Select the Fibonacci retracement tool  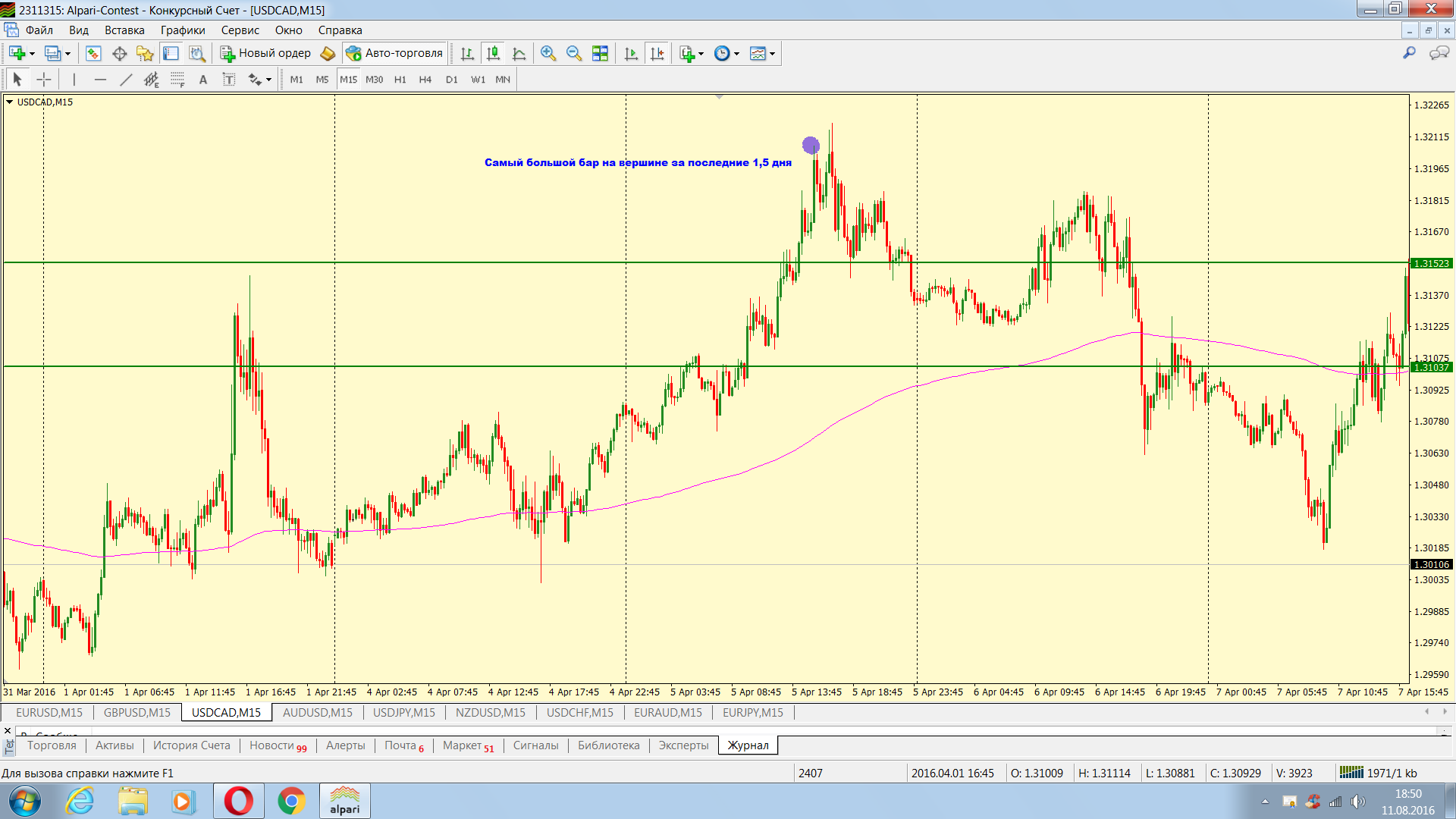pyautogui.click(x=177, y=80)
